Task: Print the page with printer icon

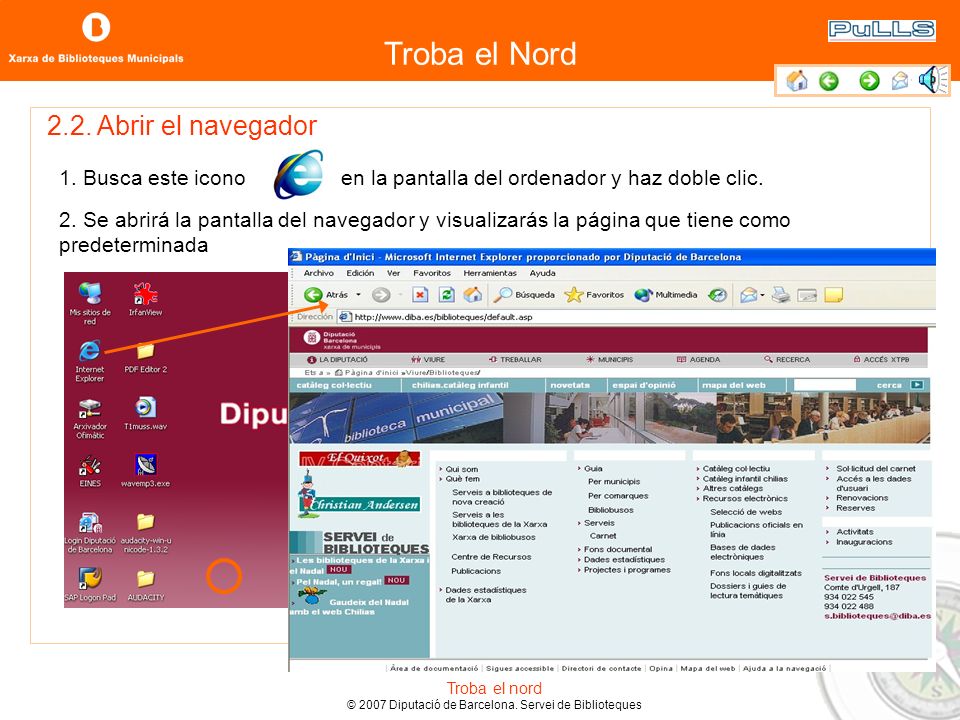Action: point(781,295)
